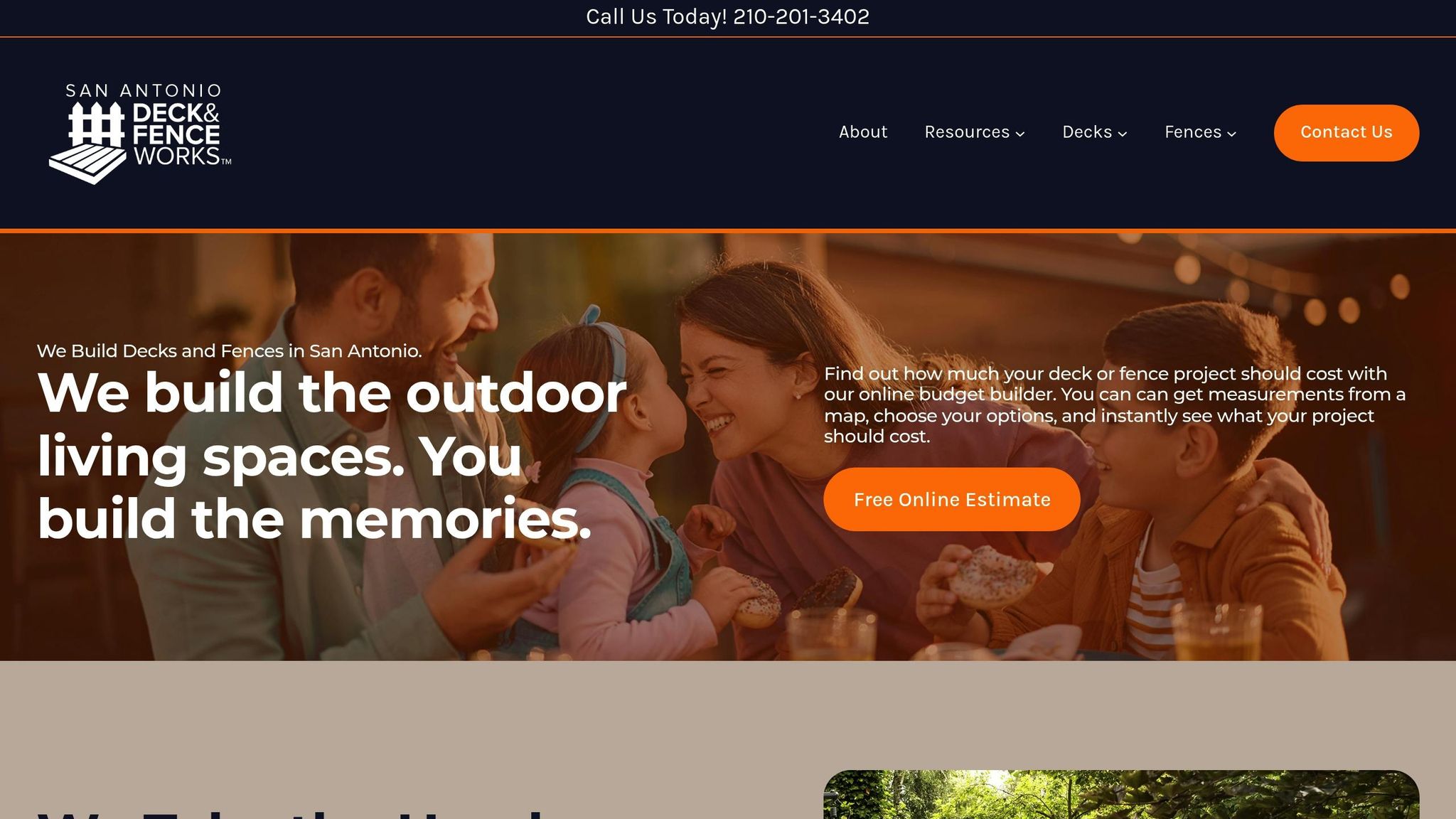Expand the Fences dropdown chevron
This screenshot has height=819, width=1456.
tap(1231, 134)
